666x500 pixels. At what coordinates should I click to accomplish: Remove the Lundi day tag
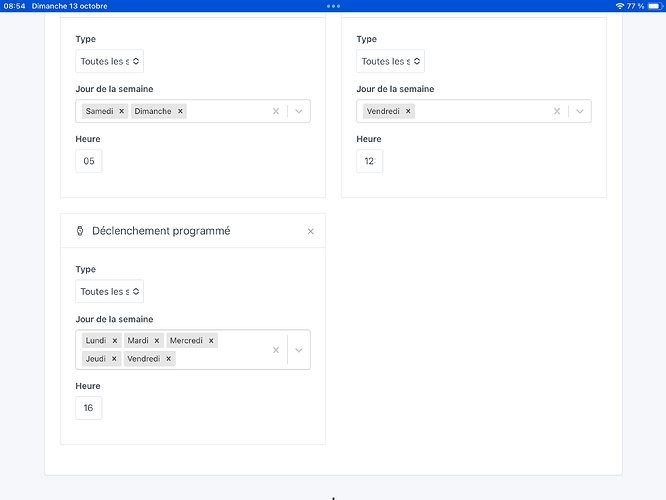[x=115, y=341]
